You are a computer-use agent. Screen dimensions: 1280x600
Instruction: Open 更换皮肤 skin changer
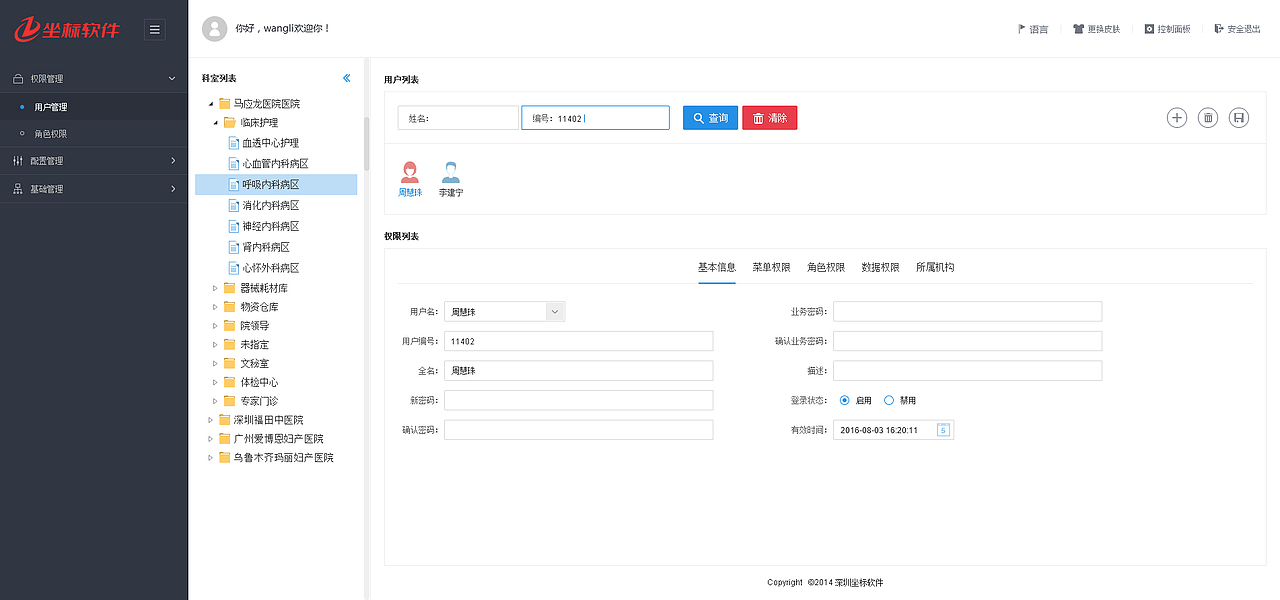1096,29
